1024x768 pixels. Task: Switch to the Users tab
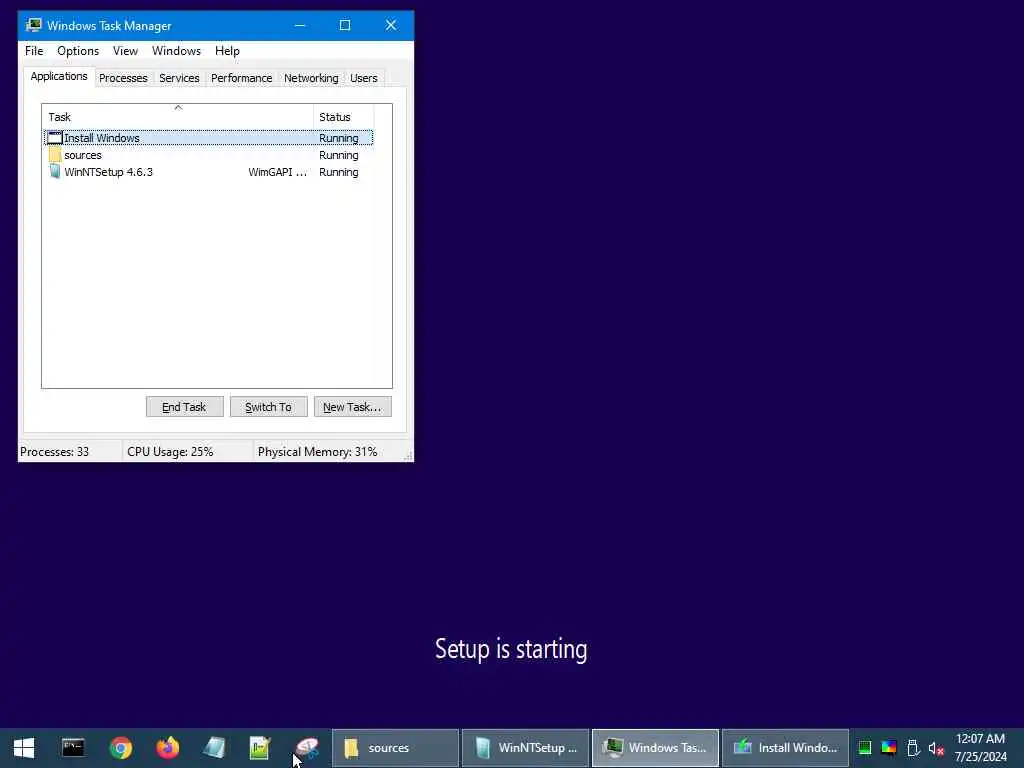[364, 78]
